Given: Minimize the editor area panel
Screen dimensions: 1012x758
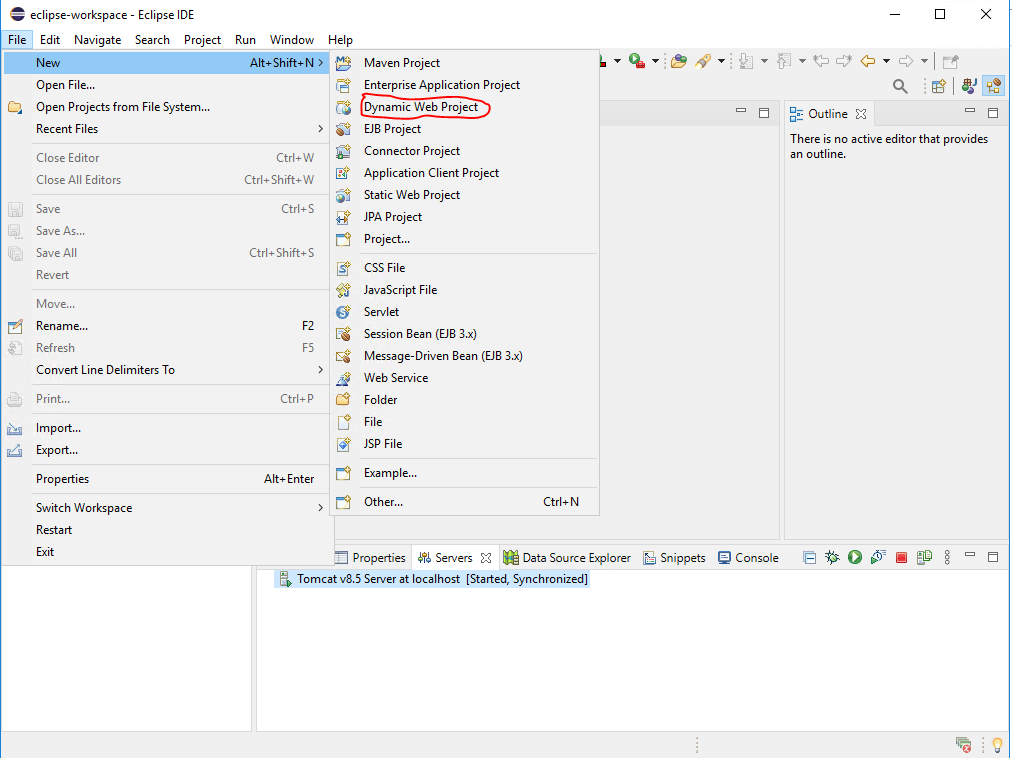Looking at the screenshot, I should 741,111.
